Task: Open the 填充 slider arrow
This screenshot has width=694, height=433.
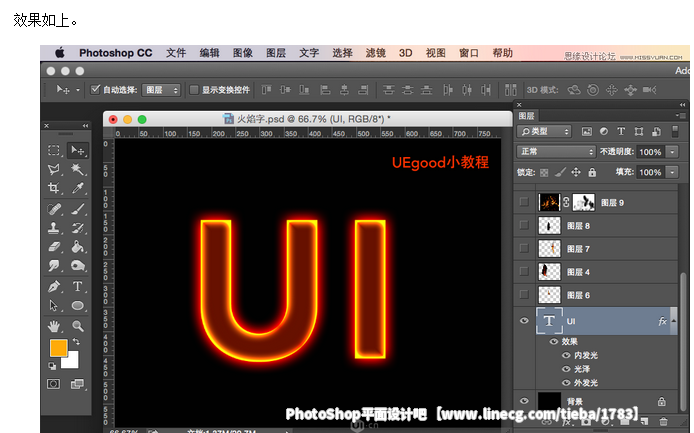Action: pyautogui.click(x=673, y=172)
